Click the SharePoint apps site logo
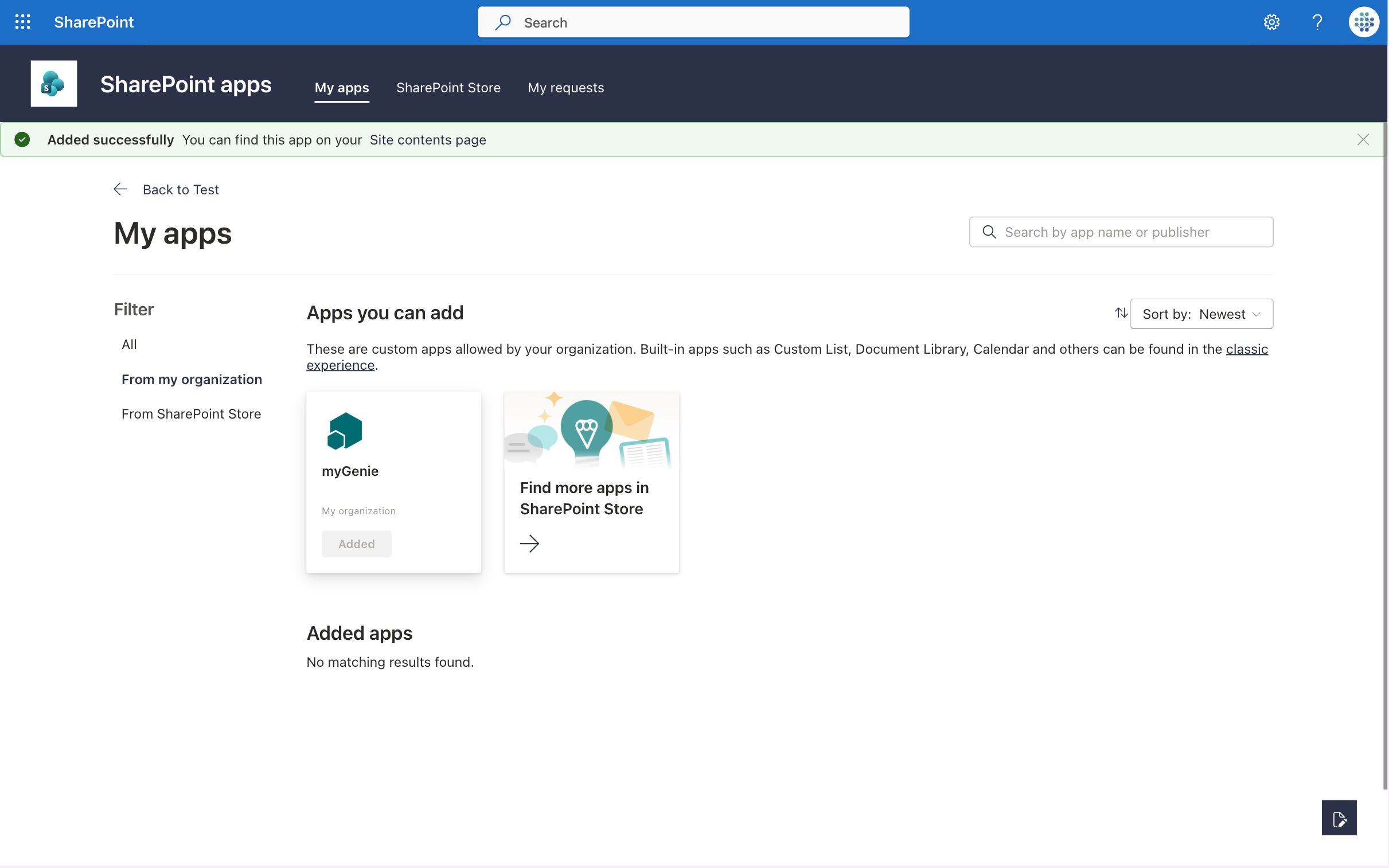The height and width of the screenshot is (868, 1389). click(x=54, y=84)
